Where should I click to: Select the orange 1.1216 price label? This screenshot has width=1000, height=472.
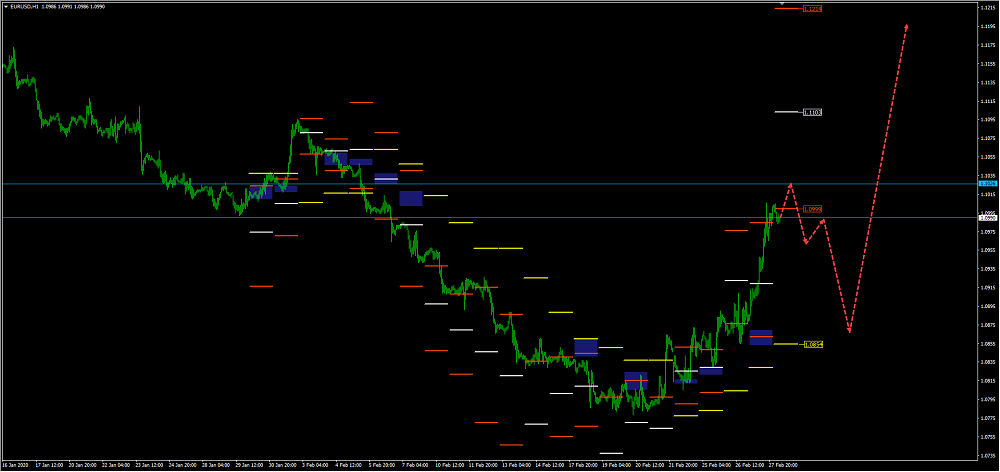814,9
